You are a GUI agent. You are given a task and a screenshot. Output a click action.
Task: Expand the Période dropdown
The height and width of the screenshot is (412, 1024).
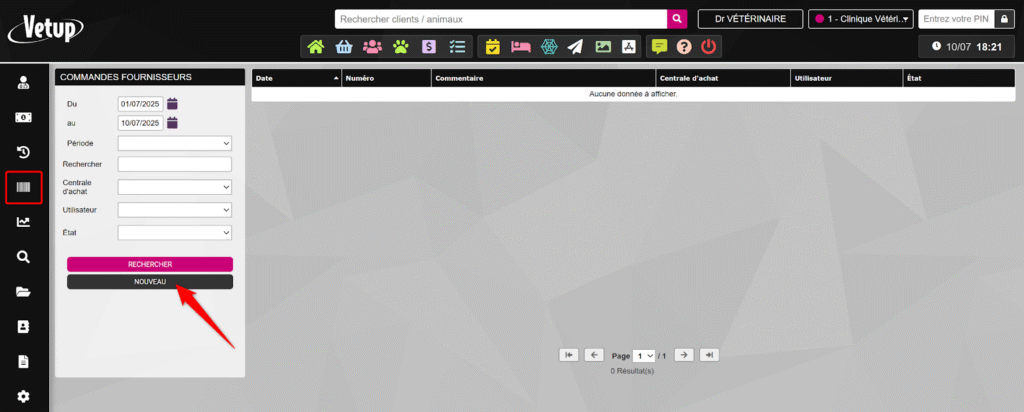point(174,143)
